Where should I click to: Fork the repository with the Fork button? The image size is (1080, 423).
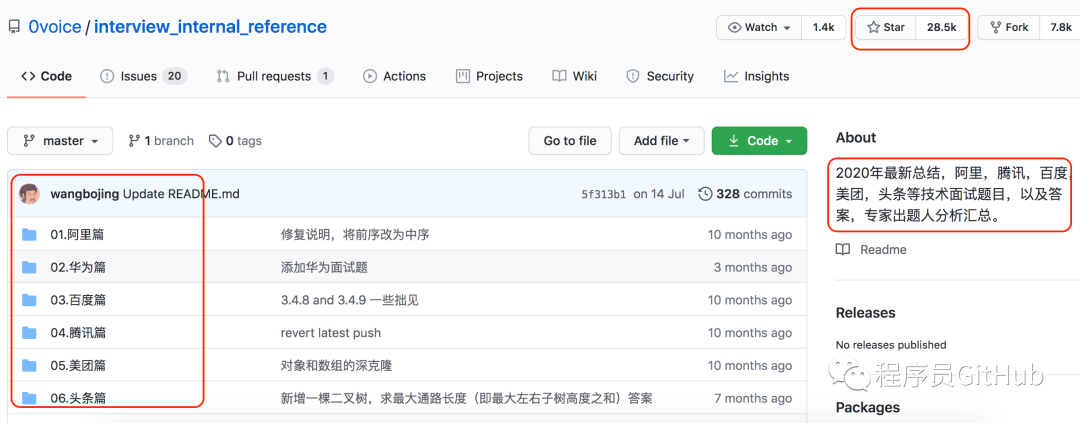click(x=1008, y=28)
